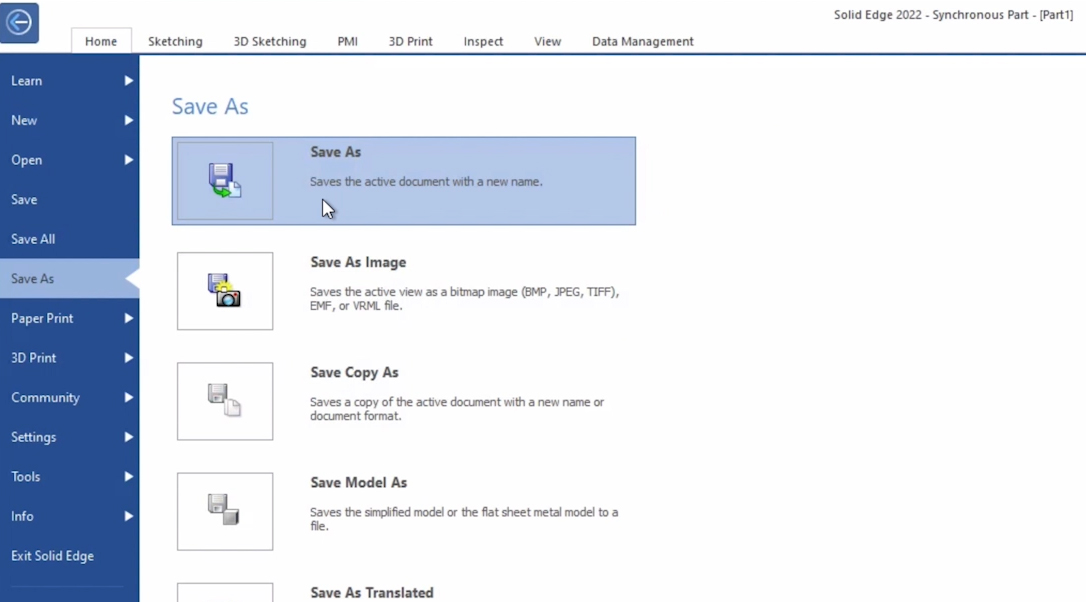Choose New in the sidebar
Image resolution: width=1086 pixels, height=602 pixels.
point(69,121)
